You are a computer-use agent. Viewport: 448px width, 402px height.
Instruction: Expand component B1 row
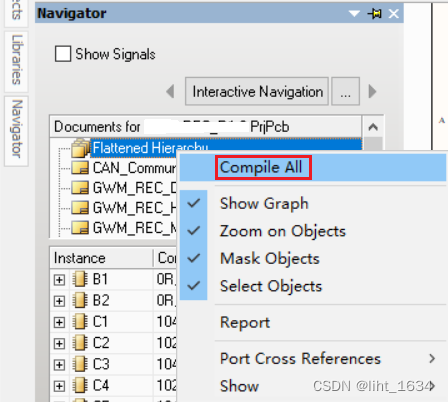click(59, 280)
